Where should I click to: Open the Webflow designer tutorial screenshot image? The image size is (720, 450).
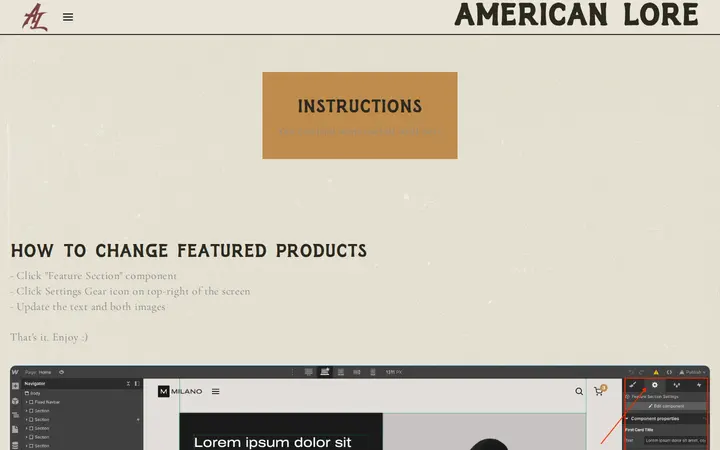(360, 408)
